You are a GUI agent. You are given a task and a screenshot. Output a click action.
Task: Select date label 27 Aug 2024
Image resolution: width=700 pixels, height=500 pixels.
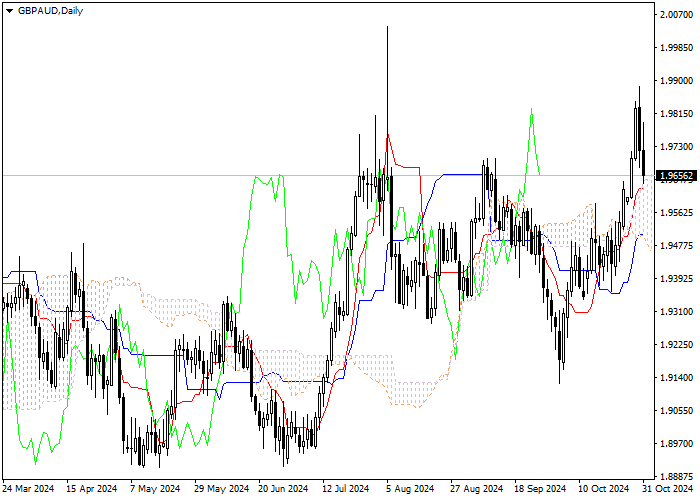point(476,489)
